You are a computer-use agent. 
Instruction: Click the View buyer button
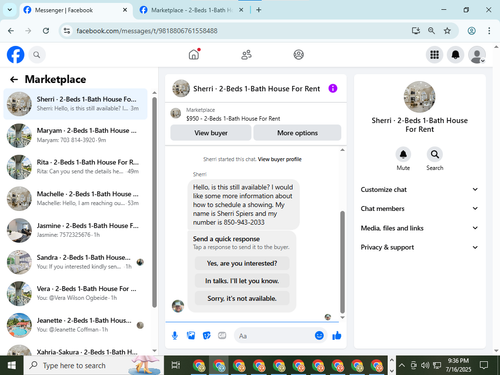coord(211,133)
